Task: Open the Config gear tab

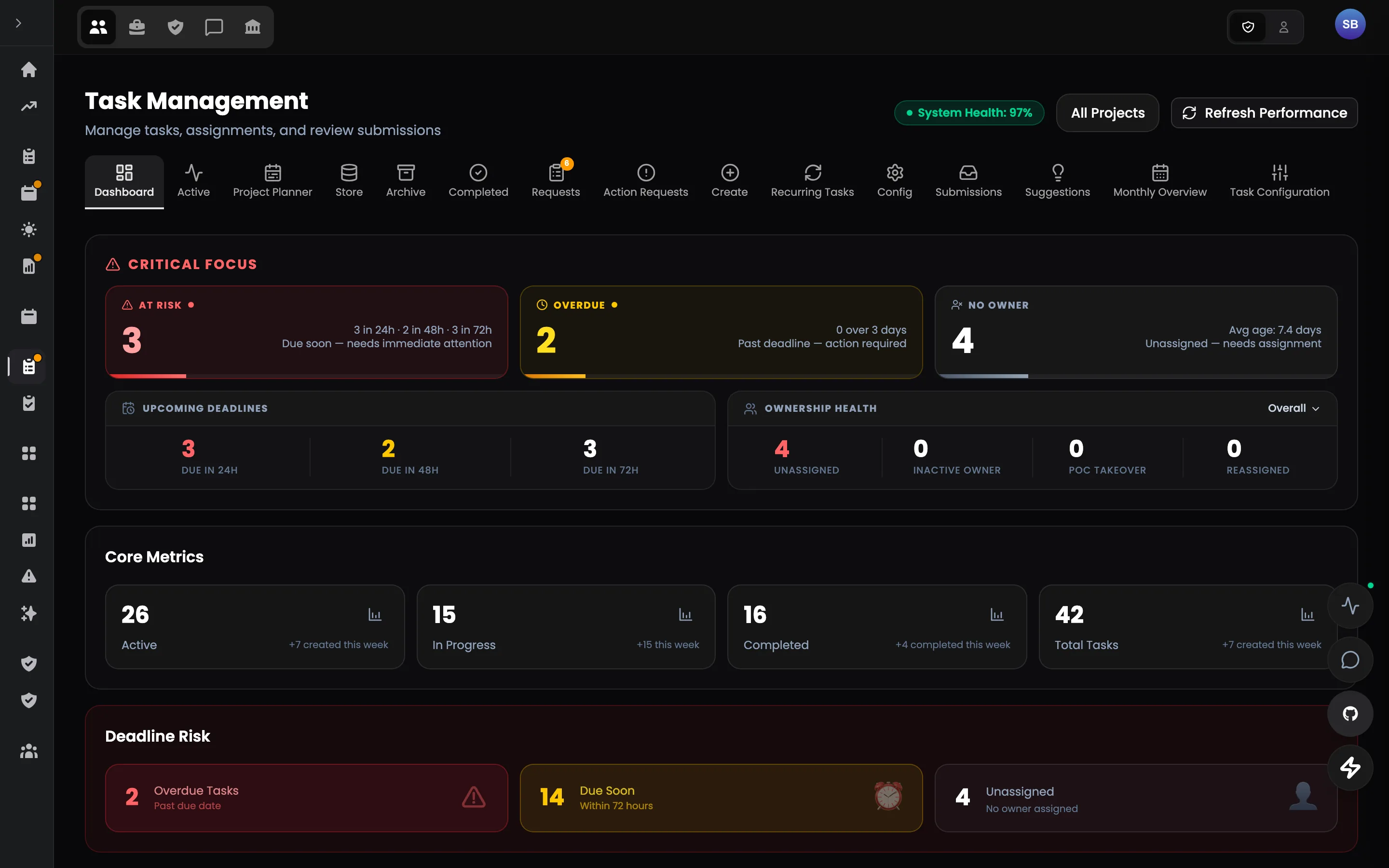Action: coord(894,181)
